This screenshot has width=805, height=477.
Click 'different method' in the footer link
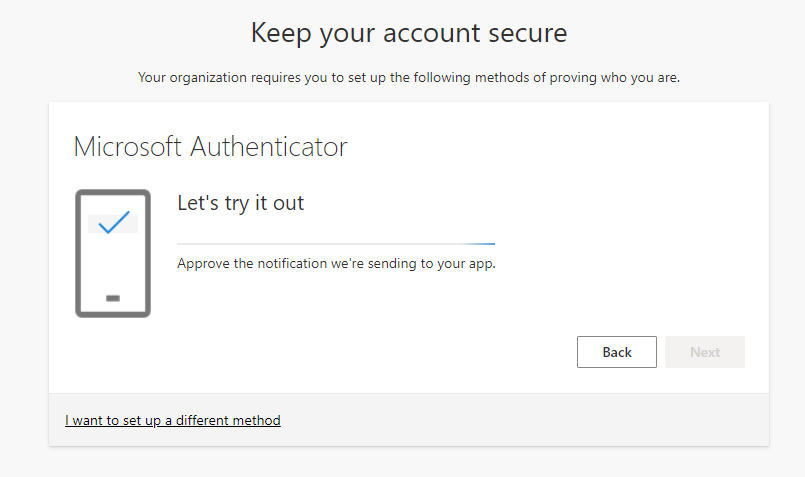coord(228,421)
